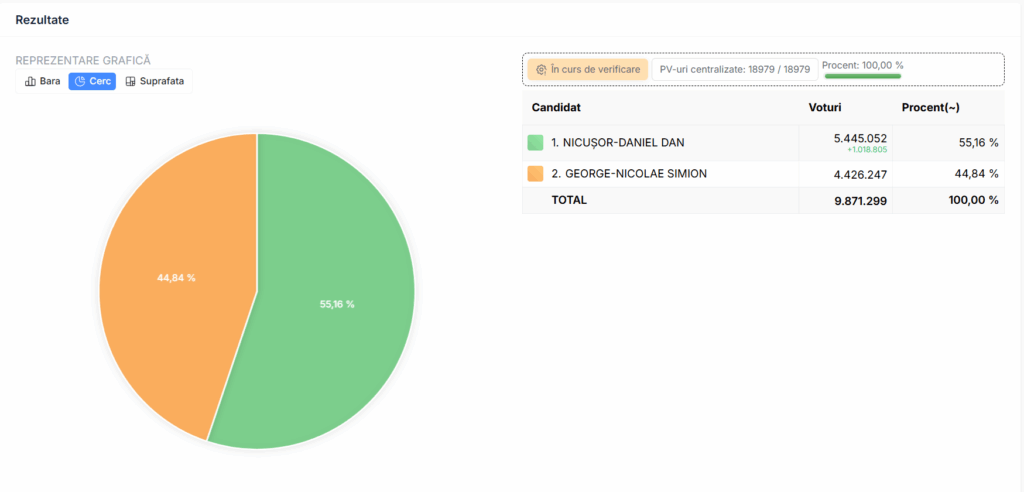Select the Cerc chart view

92,81
